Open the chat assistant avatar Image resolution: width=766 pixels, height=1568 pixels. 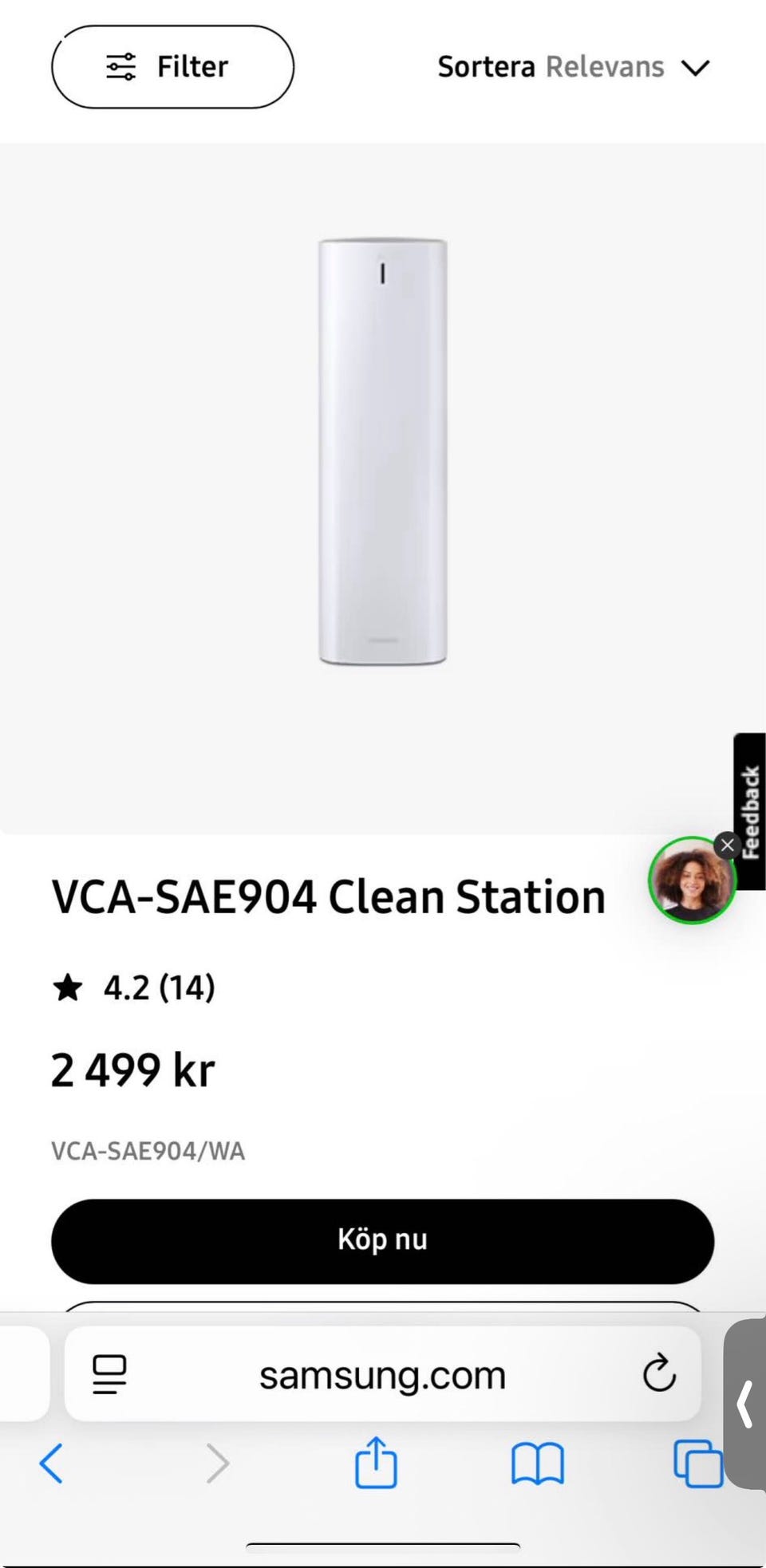pyautogui.click(x=690, y=881)
